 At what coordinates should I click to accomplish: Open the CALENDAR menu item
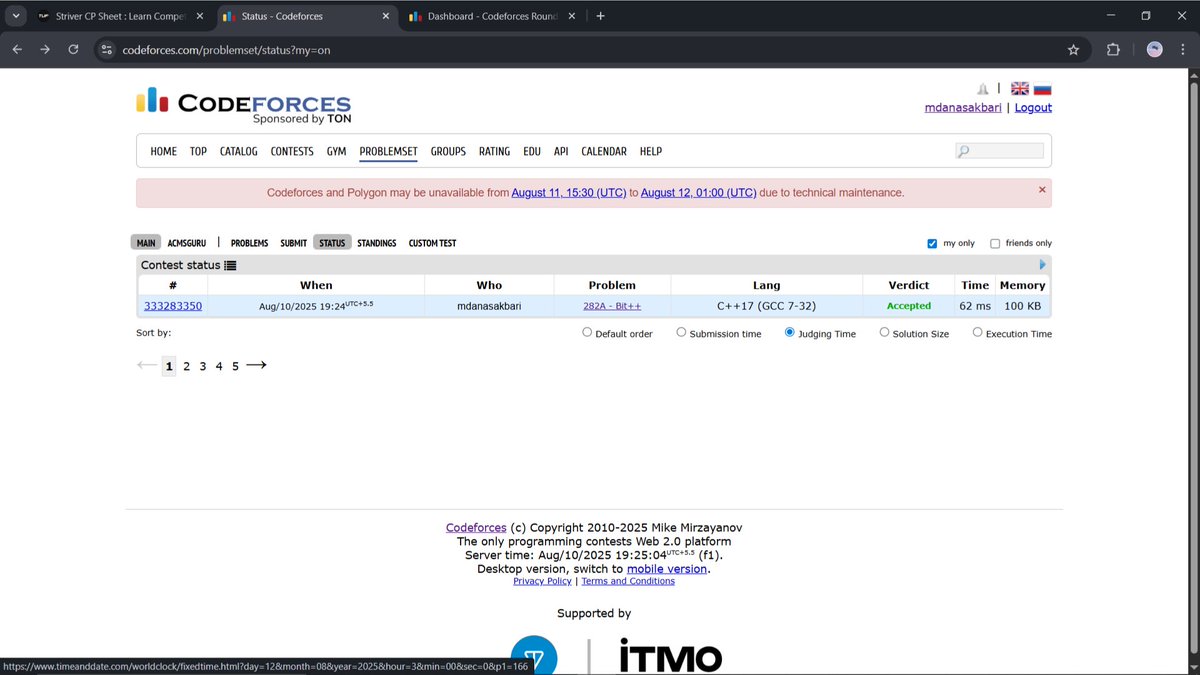(604, 151)
